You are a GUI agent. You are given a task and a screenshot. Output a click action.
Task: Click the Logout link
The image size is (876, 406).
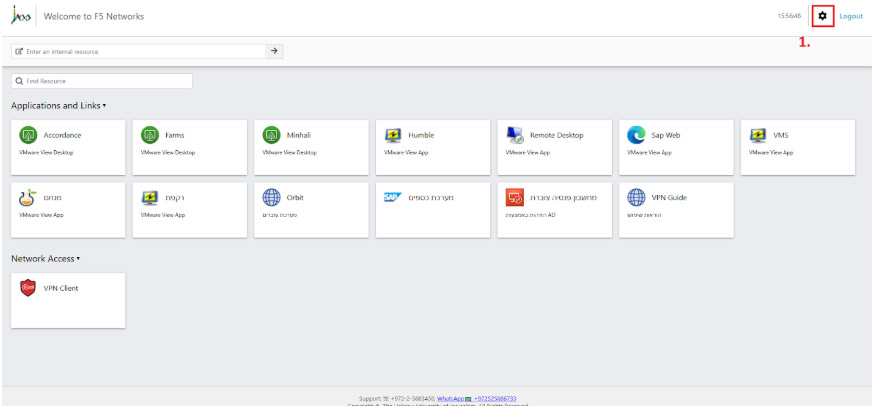tap(851, 16)
